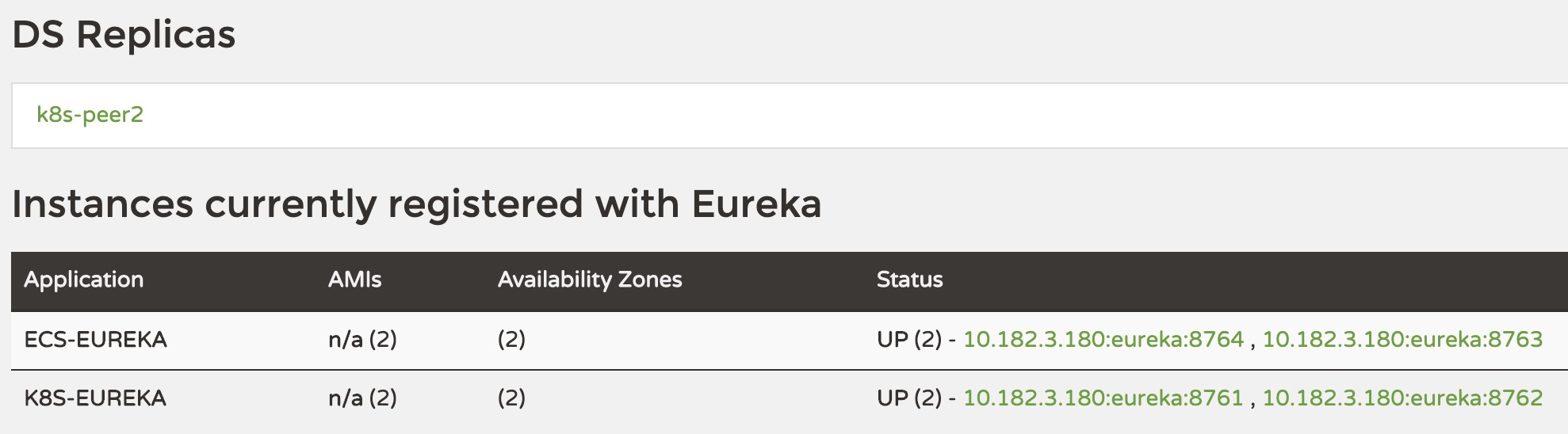Click the Application column header

pyautogui.click(x=83, y=280)
